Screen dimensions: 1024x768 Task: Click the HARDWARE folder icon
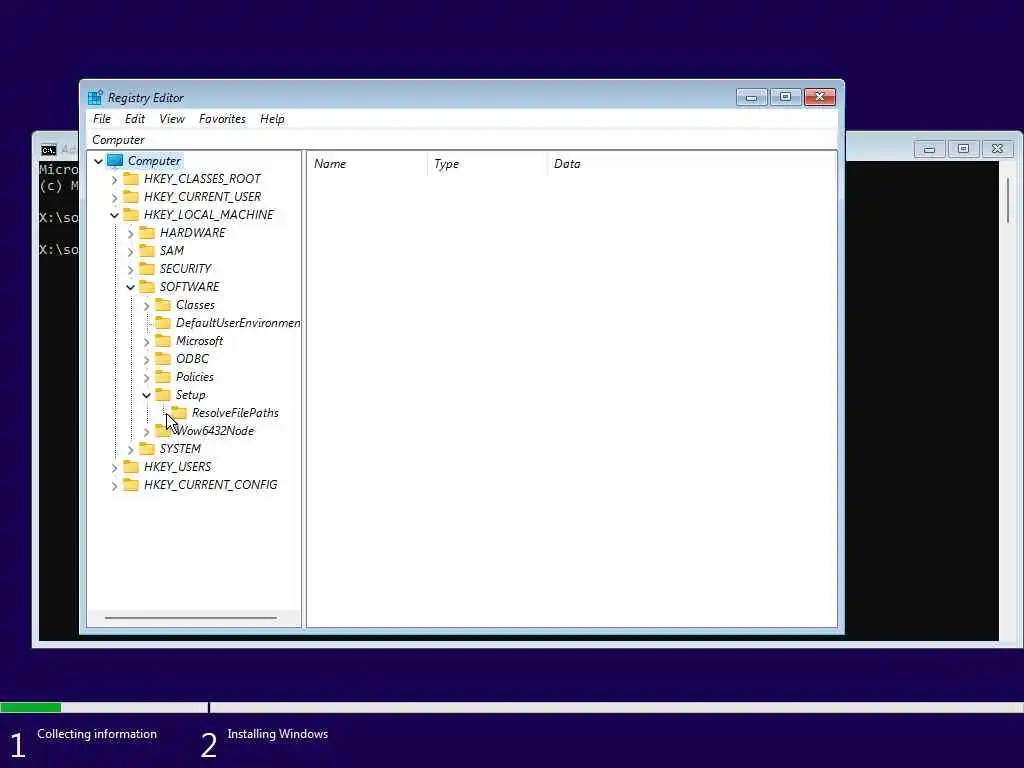tap(147, 232)
